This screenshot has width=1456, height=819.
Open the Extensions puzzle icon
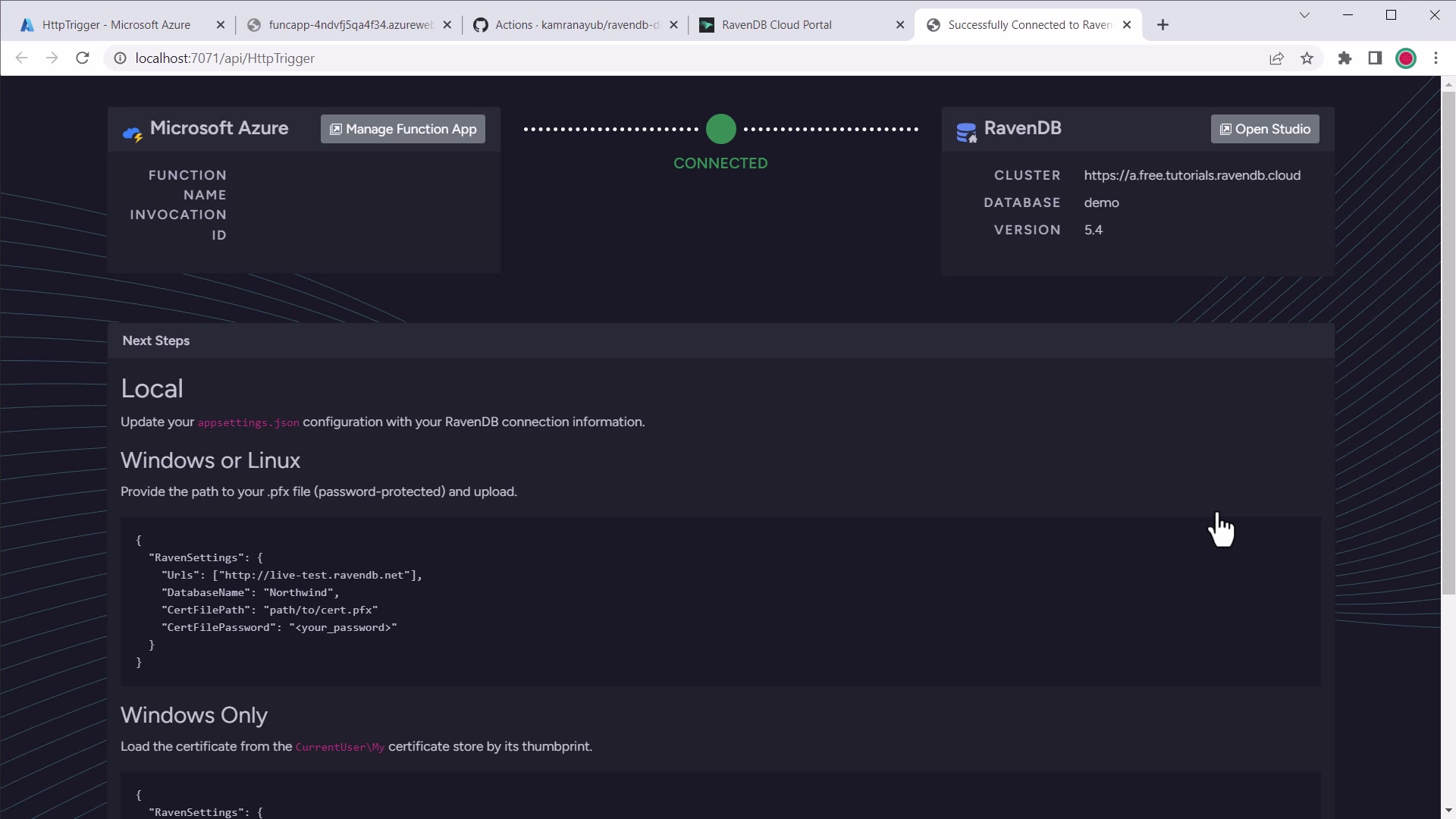click(x=1345, y=58)
